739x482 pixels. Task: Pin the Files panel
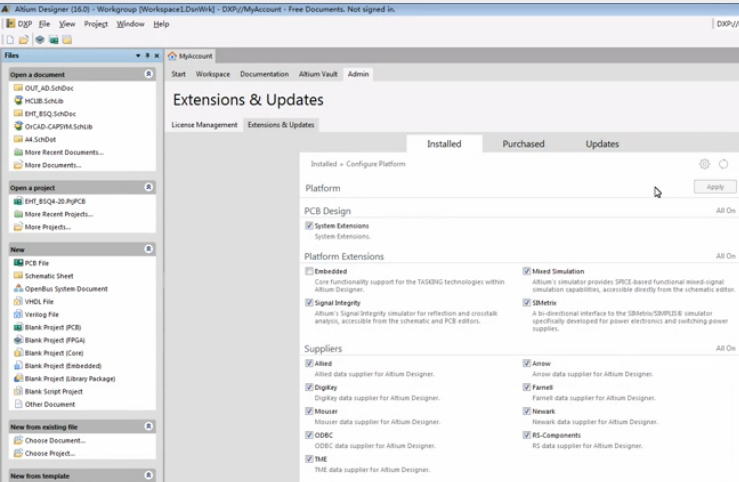pos(148,56)
